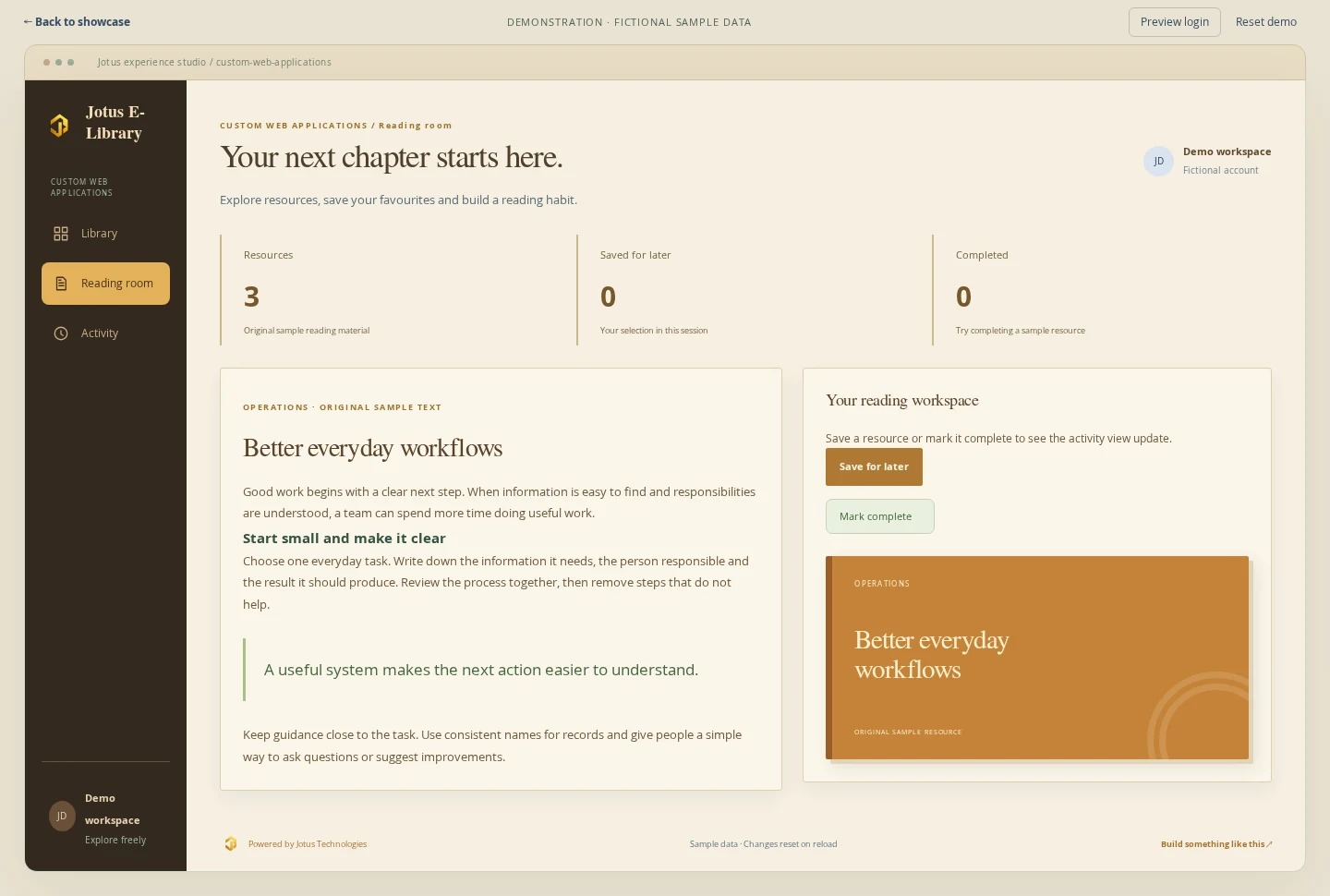Viewport: 1330px width, 896px height.
Task: Click the Better everyday workflows book cover
Action: [1037, 658]
